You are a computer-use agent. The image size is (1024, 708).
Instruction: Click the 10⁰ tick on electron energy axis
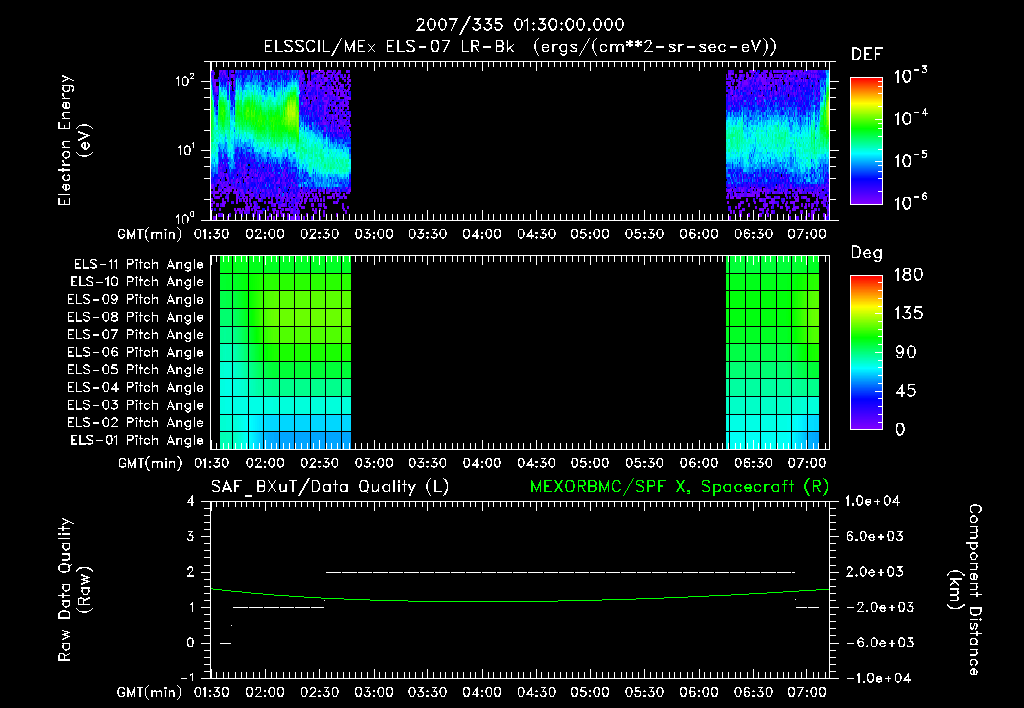click(185, 217)
